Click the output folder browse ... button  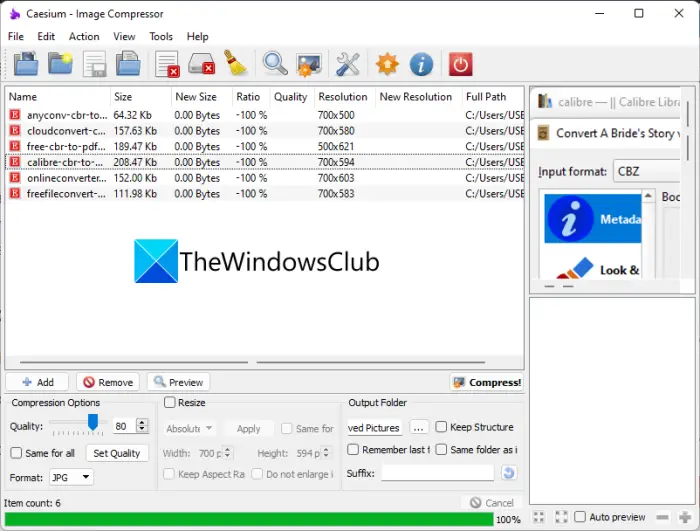tap(418, 428)
